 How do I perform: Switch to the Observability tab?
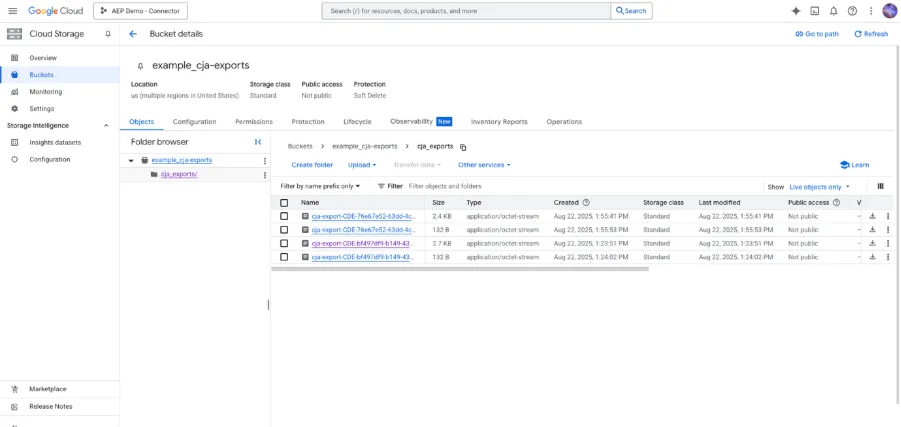421,122
